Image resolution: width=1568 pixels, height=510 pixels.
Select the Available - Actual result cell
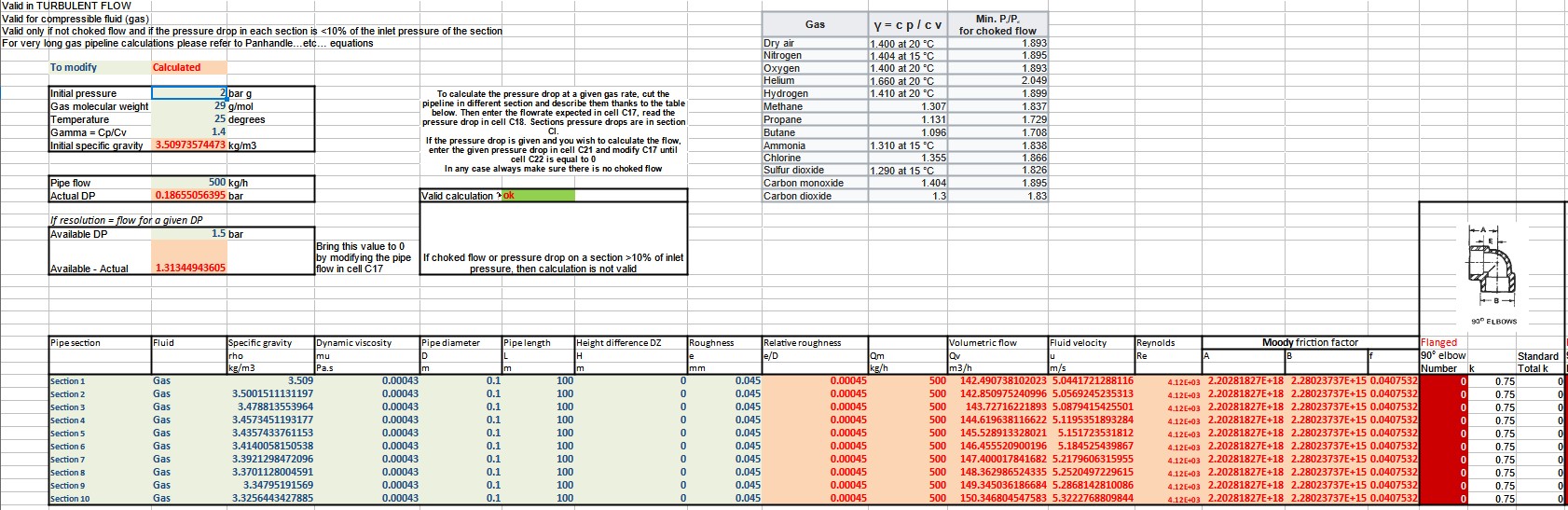pyautogui.click(x=189, y=269)
